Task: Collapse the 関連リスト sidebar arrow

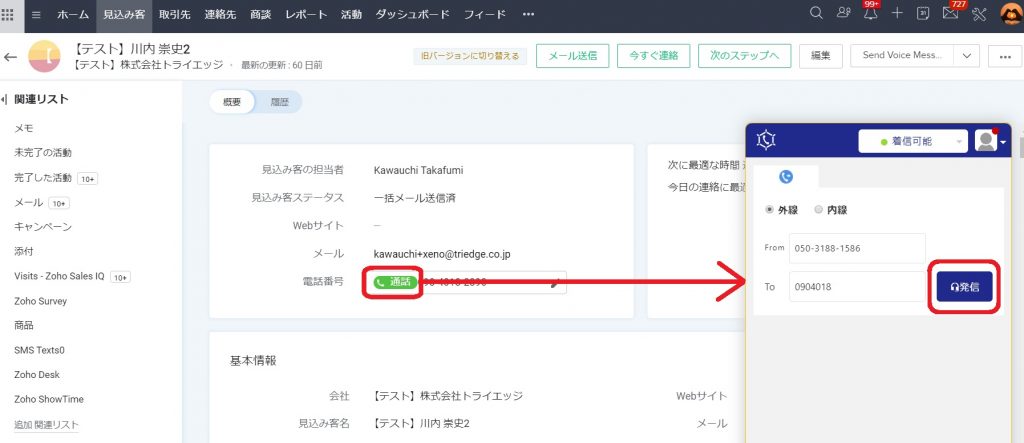Action: (x=5, y=99)
